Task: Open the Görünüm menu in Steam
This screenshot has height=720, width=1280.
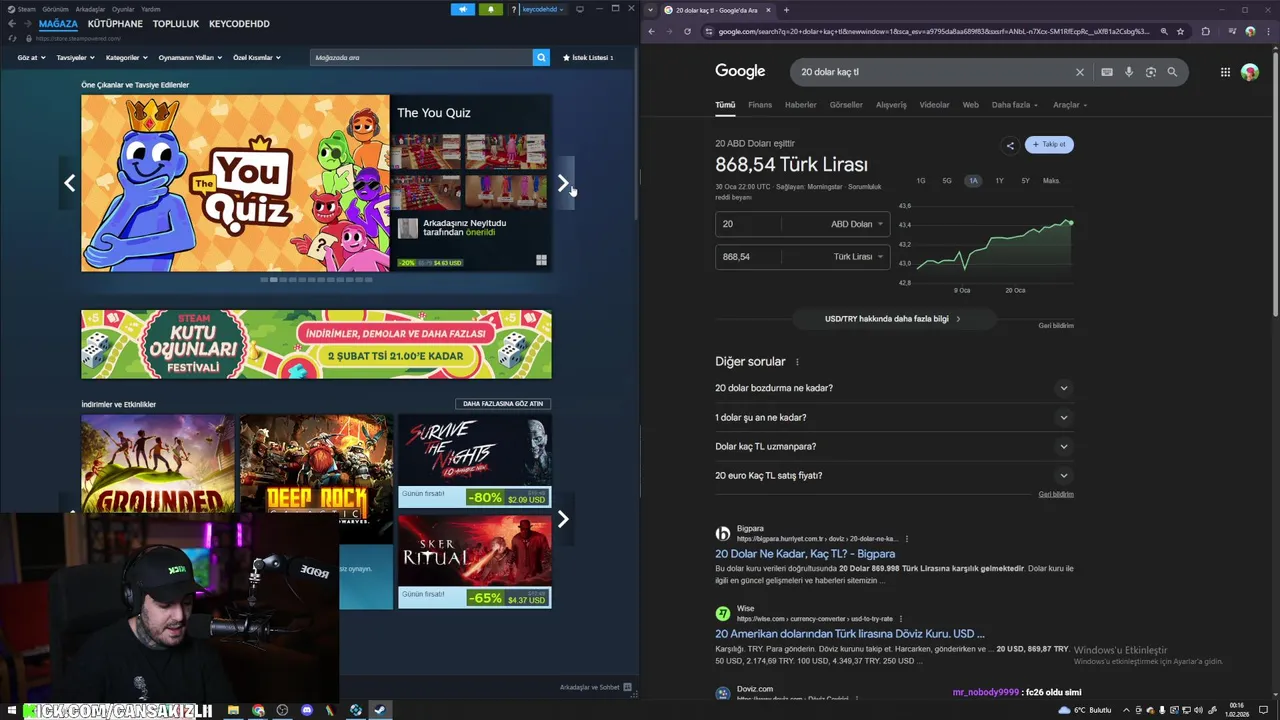Action: 55,9
